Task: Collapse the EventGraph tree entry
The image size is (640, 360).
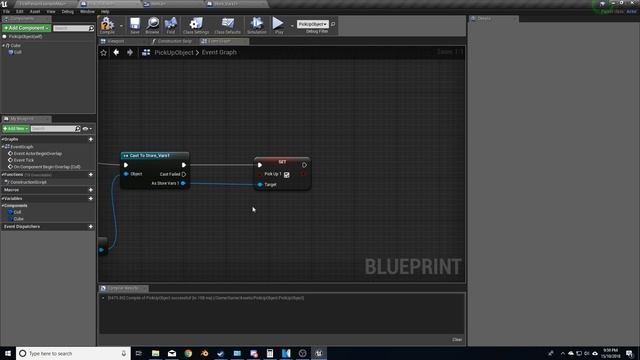Action: point(3,147)
